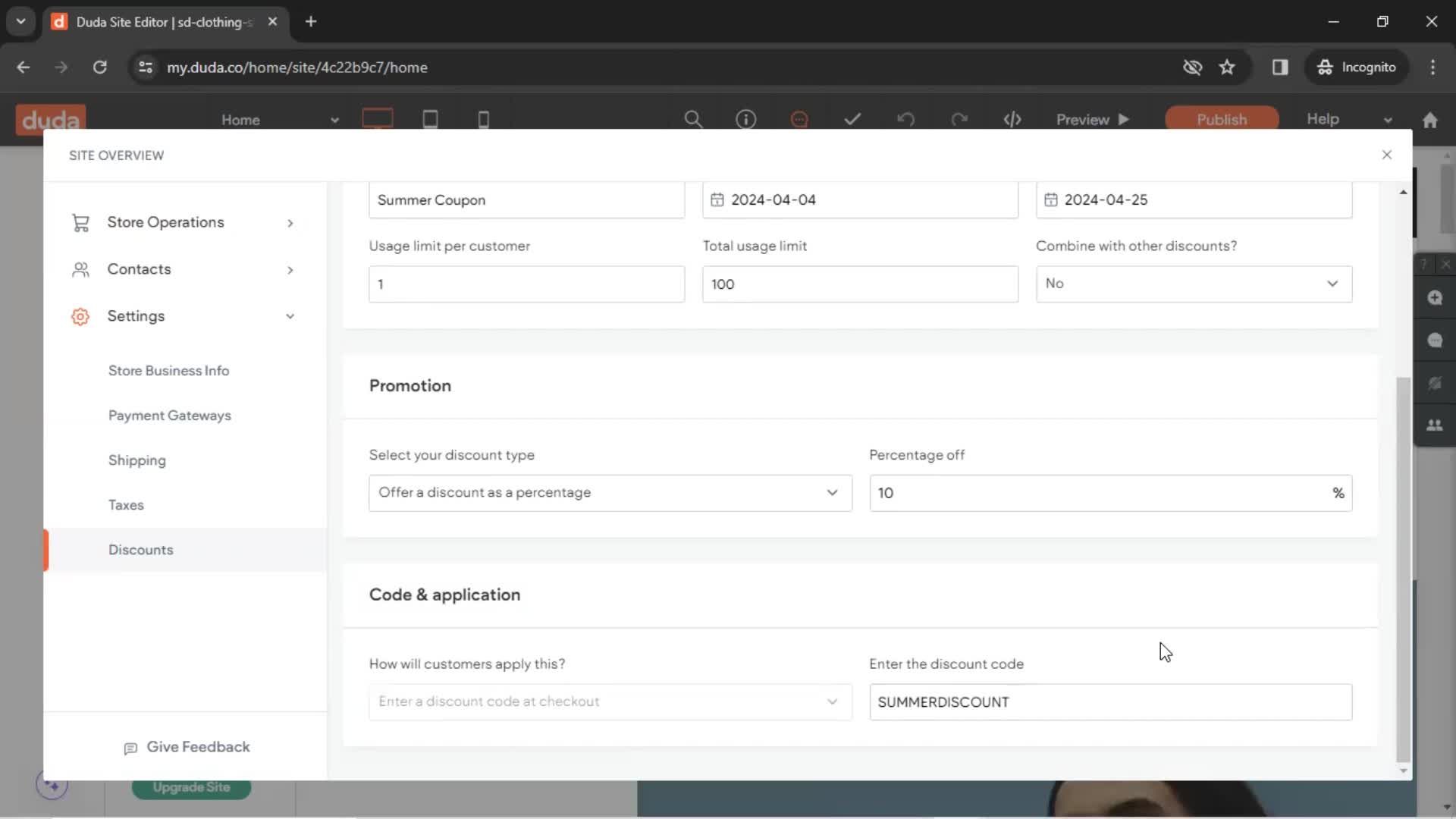Close the Site Overview panel
Screen dimensions: 1456x819
pos(1387,155)
